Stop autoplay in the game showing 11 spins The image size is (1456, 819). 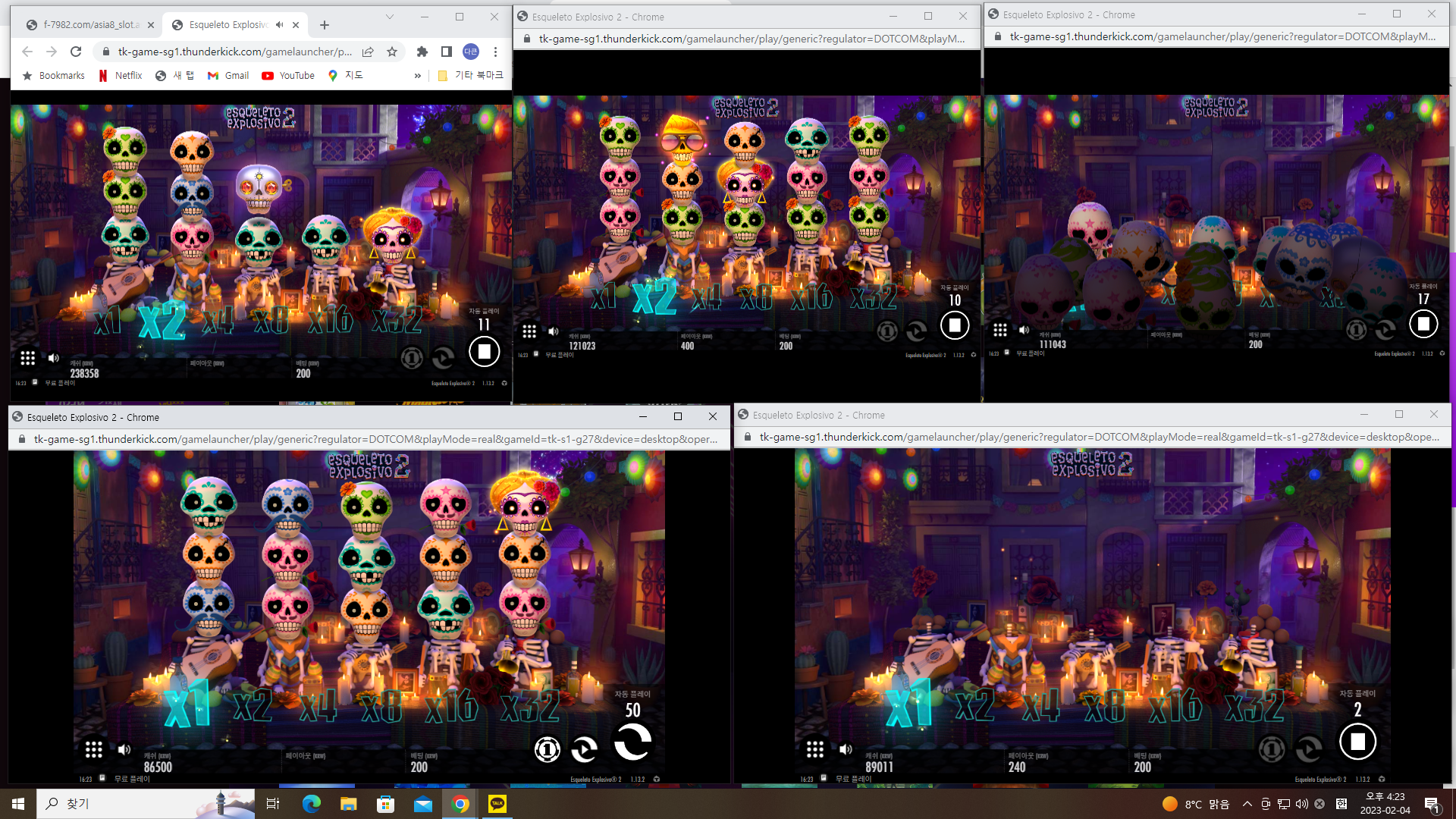tap(484, 351)
